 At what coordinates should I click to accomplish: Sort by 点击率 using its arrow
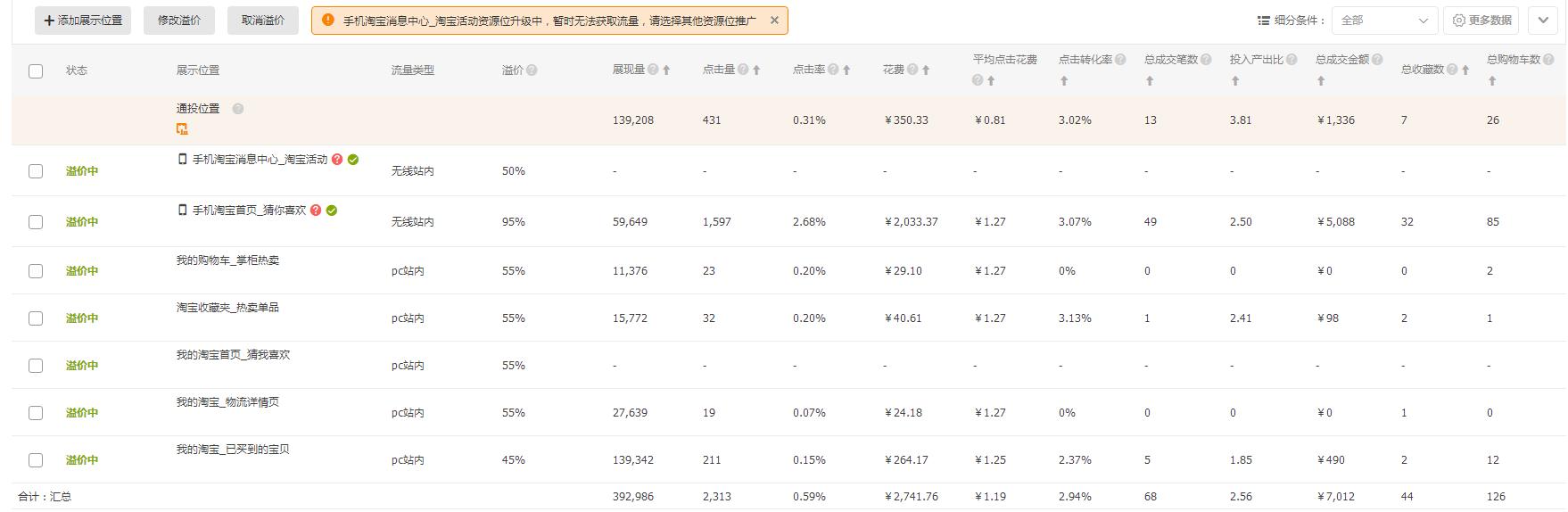click(x=846, y=70)
